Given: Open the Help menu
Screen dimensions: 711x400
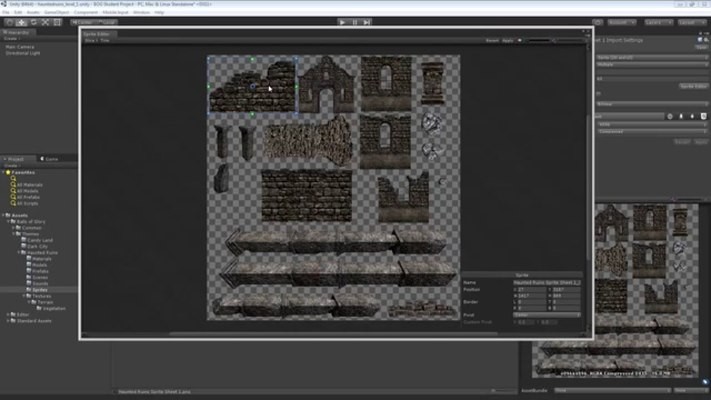Looking at the screenshot, I should [x=159, y=12].
